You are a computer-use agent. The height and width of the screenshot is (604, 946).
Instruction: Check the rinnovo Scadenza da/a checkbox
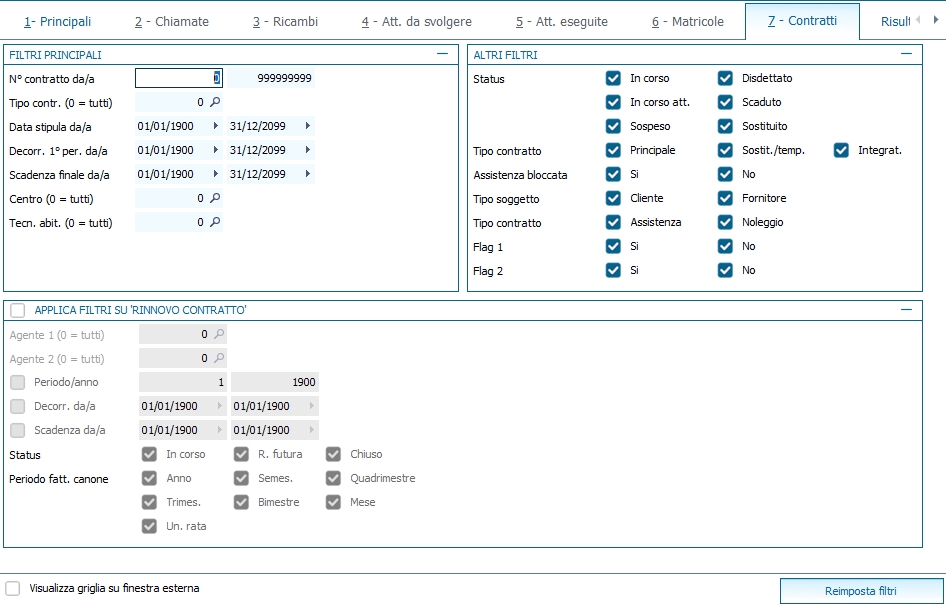(x=17, y=430)
